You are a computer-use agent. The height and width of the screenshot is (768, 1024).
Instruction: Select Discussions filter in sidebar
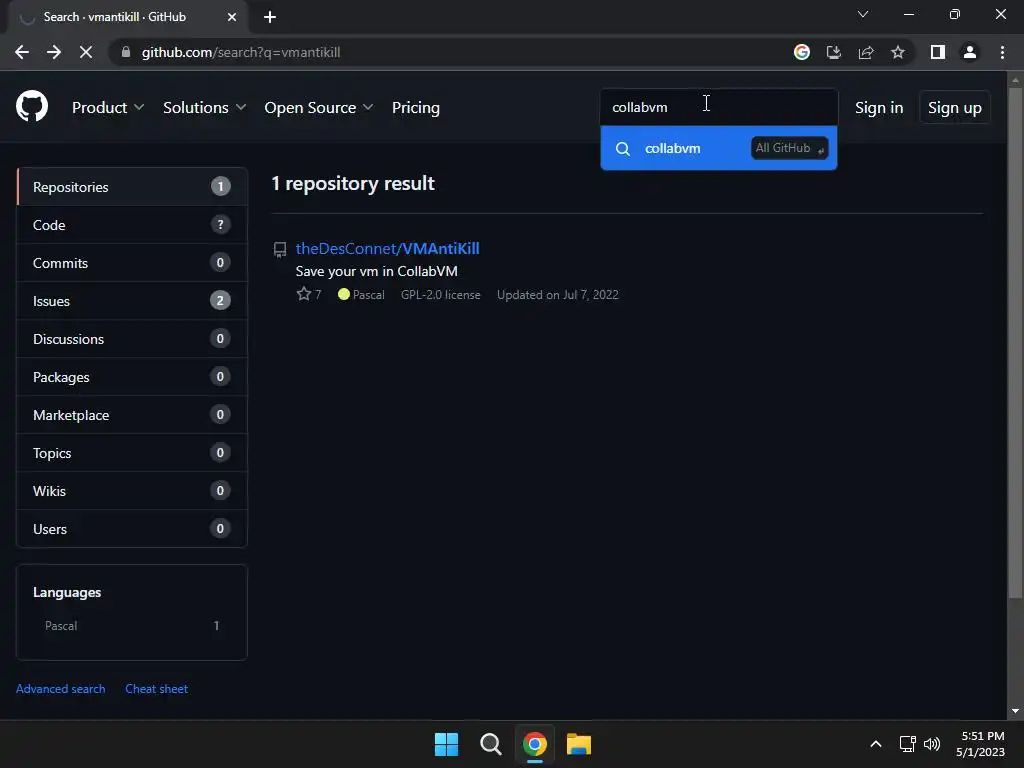pos(132,338)
